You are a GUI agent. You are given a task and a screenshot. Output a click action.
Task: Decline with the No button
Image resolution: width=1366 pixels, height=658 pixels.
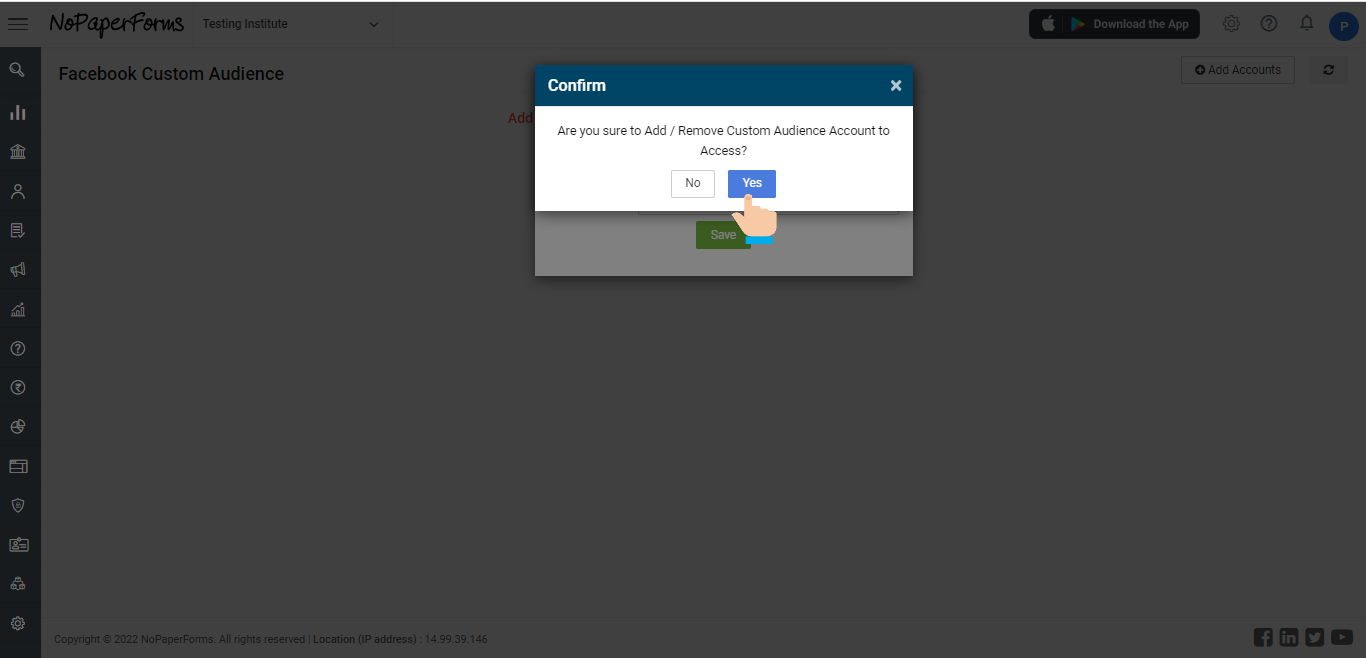693,183
